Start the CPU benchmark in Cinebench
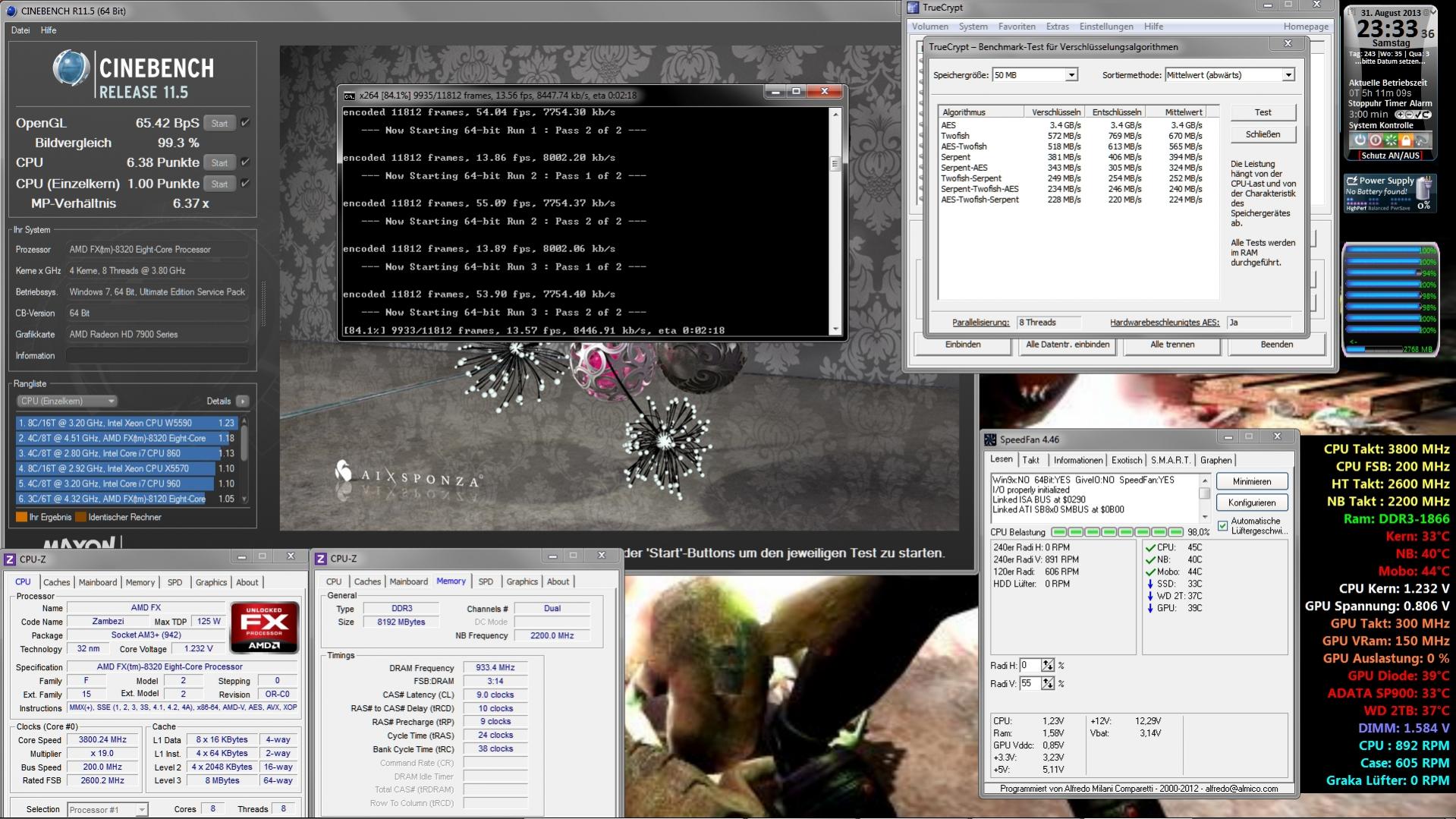This screenshot has width=1456, height=819. [x=219, y=162]
